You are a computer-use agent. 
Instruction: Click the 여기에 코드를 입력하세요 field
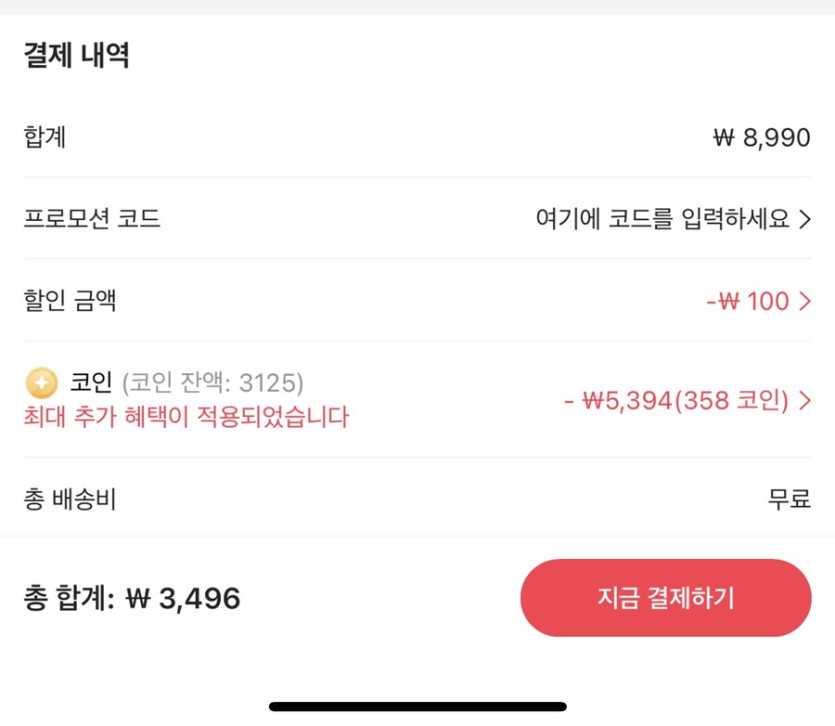pyautogui.click(x=663, y=219)
